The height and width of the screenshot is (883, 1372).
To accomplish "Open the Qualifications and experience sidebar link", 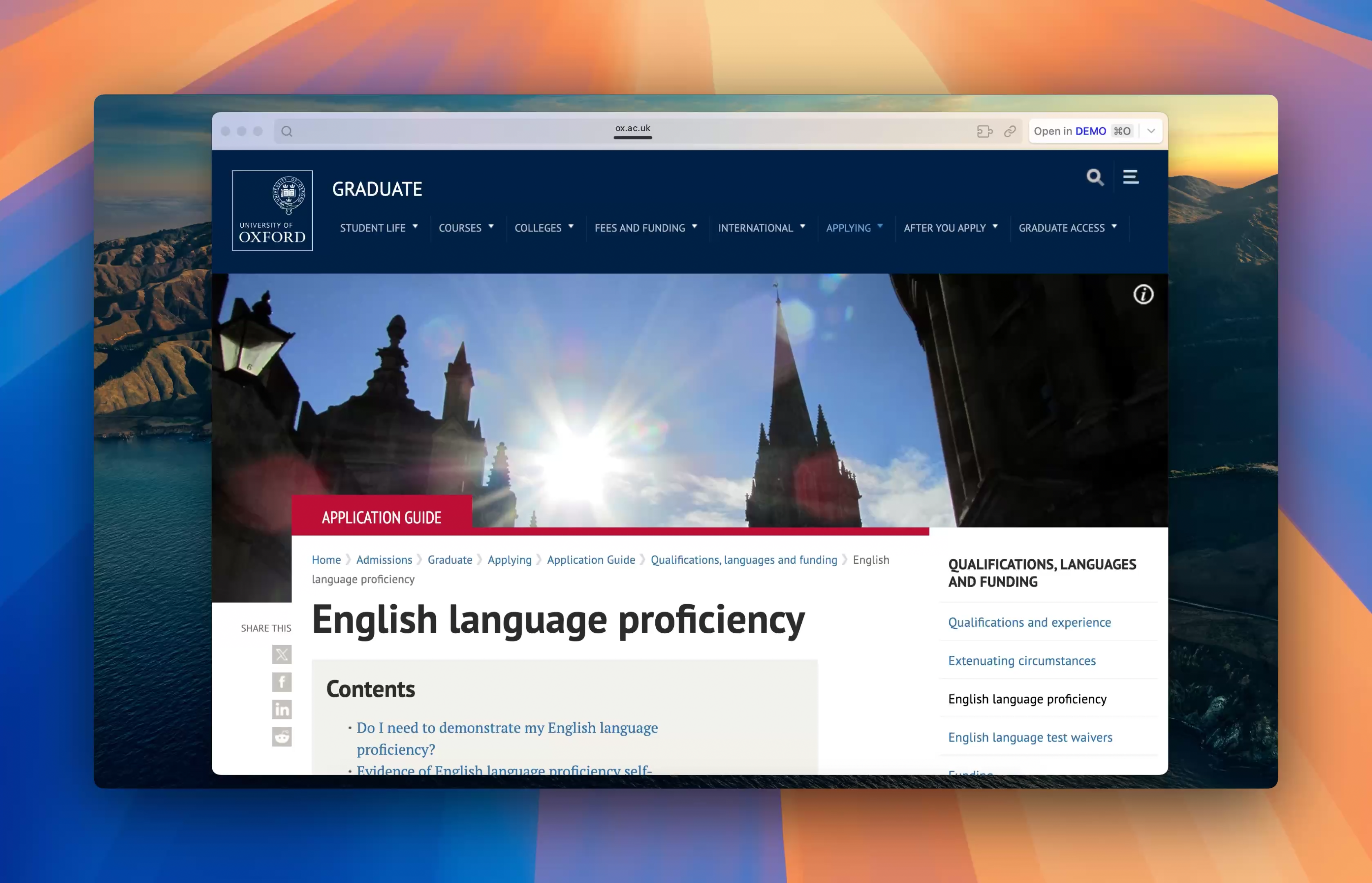I will pos(1029,622).
